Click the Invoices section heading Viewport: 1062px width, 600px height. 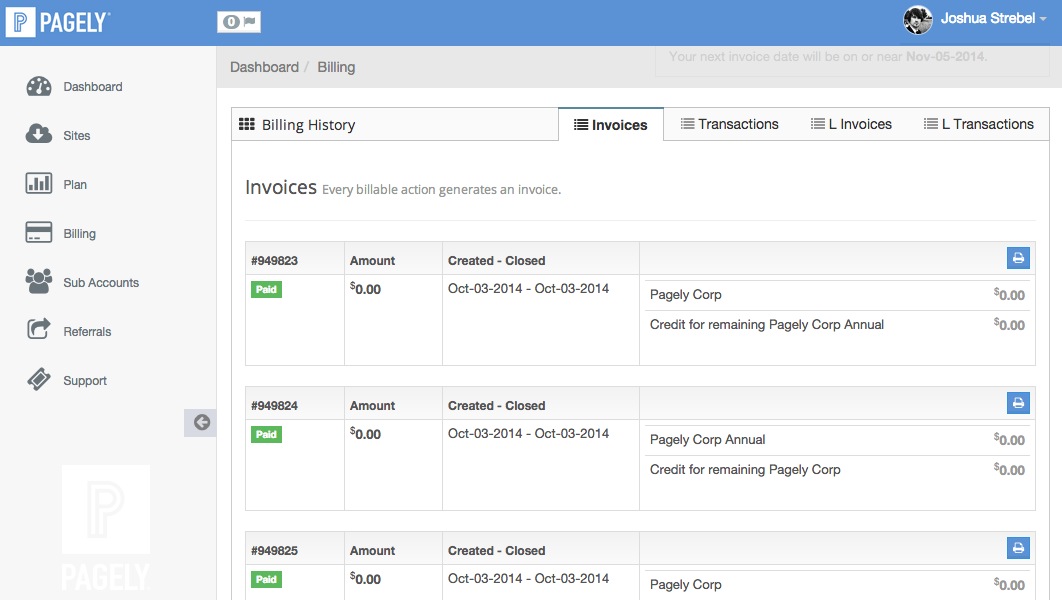pos(281,187)
